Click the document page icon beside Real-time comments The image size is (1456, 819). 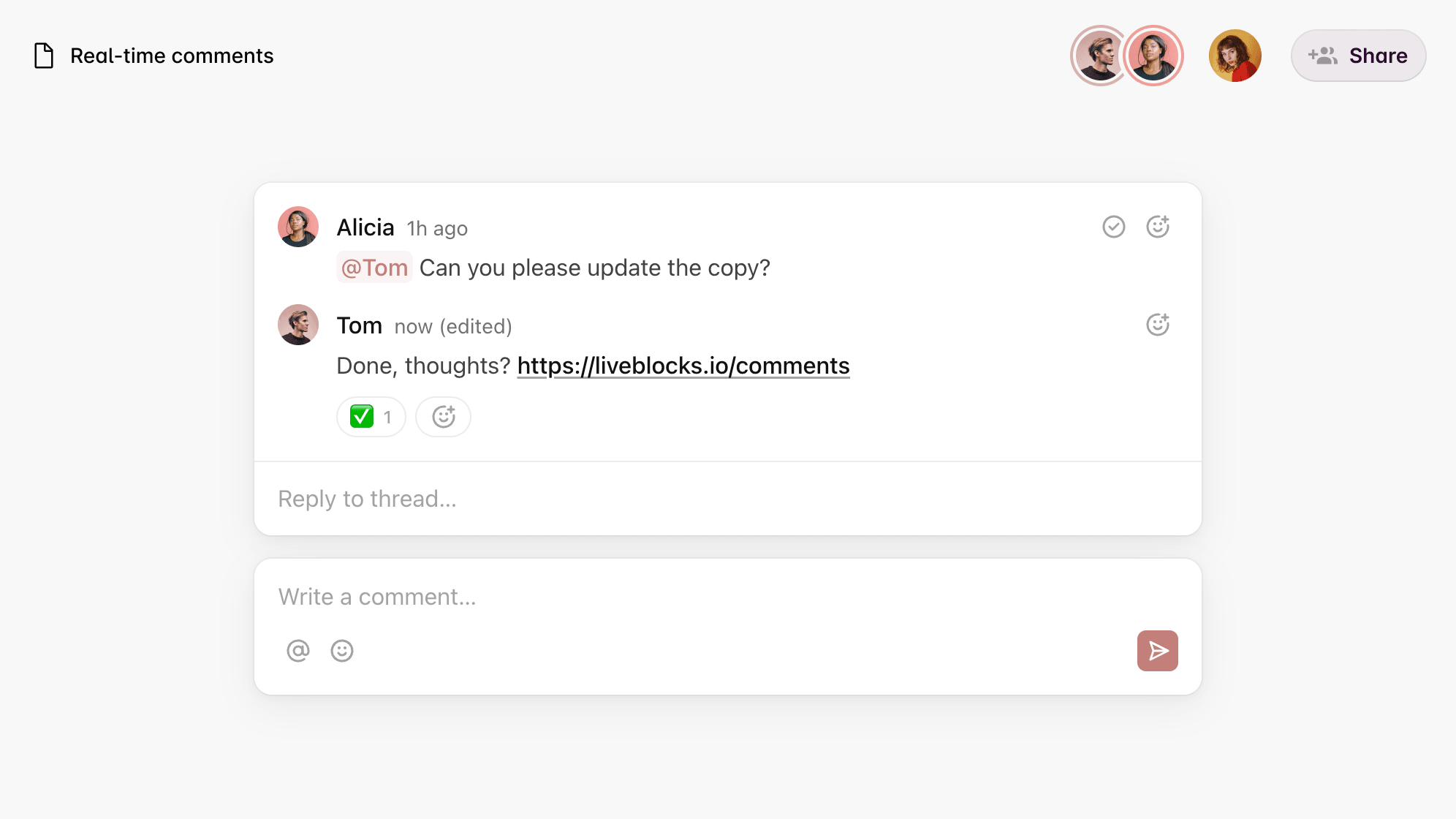coord(44,55)
